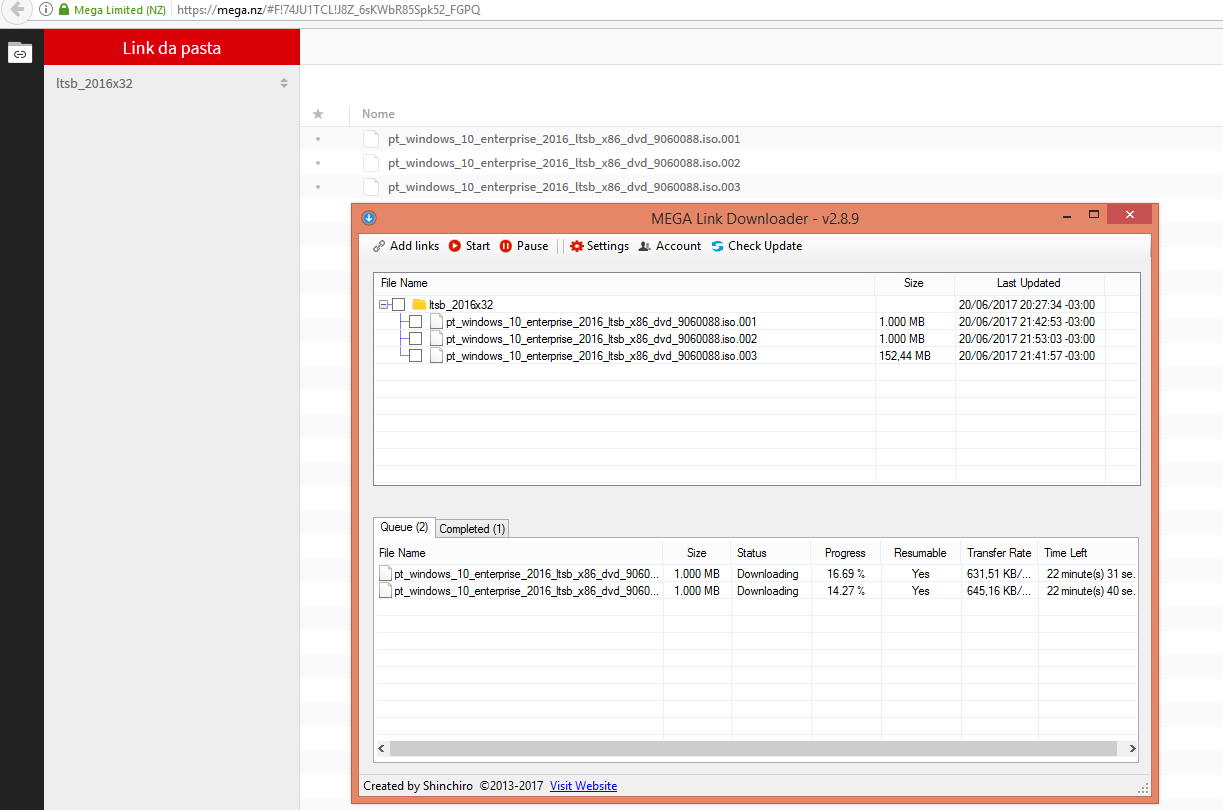Sort queue by Status column header
This screenshot has height=810, width=1223.
(768, 553)
